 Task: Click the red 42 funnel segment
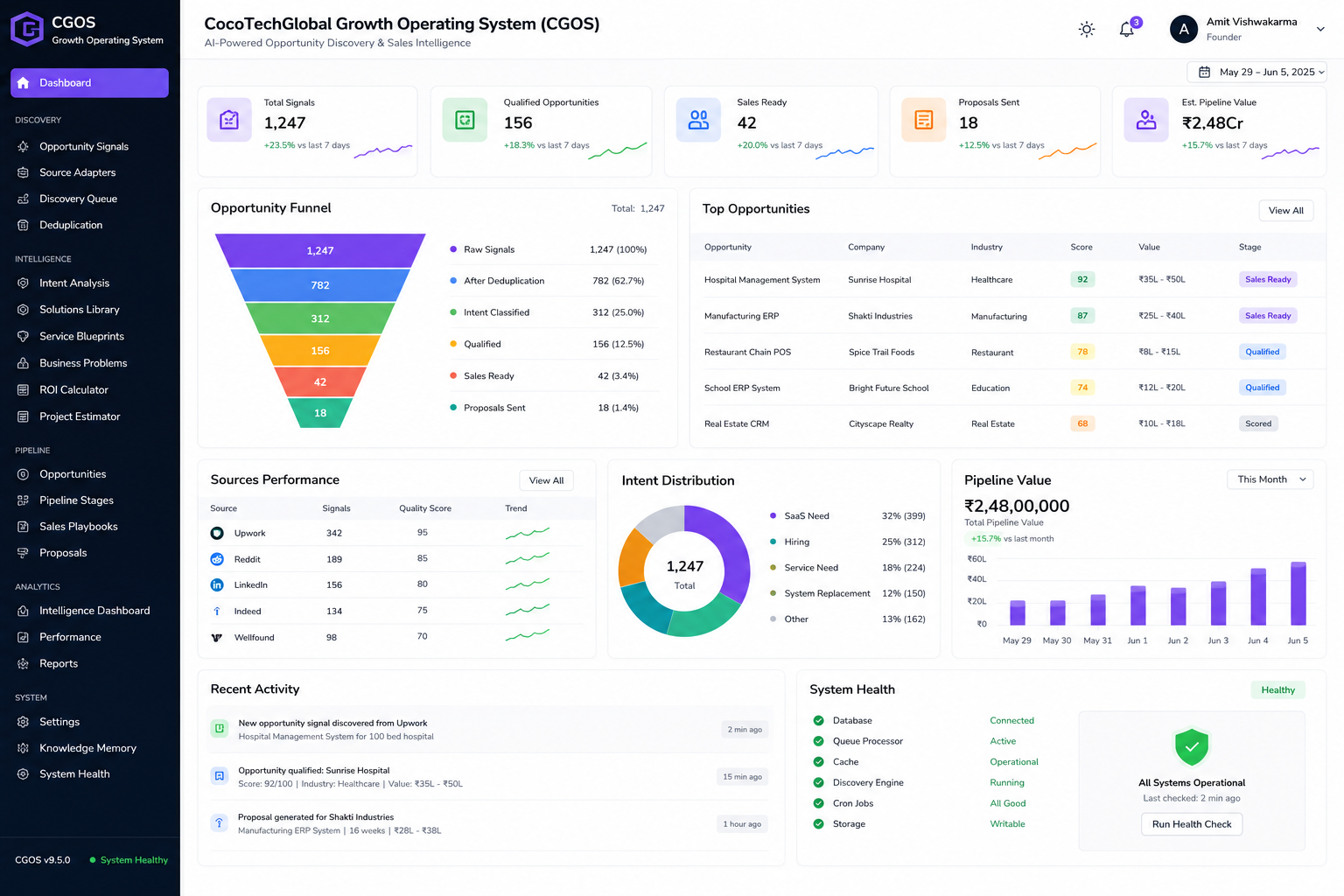pos(320,381)
